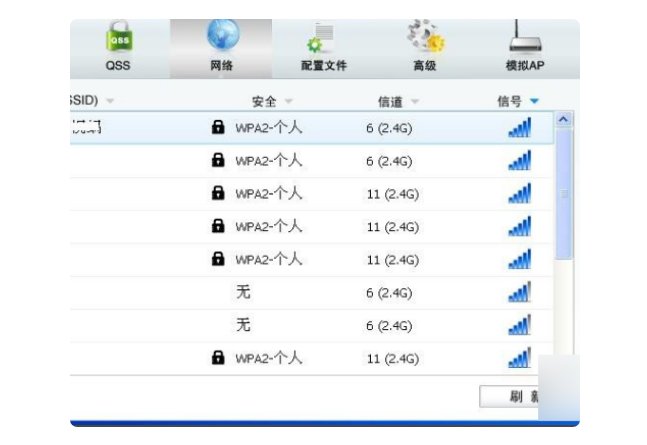647x445 pixels.
Task: Click the lock icon in the highlighted network row
Action: (x=218, y=127)
